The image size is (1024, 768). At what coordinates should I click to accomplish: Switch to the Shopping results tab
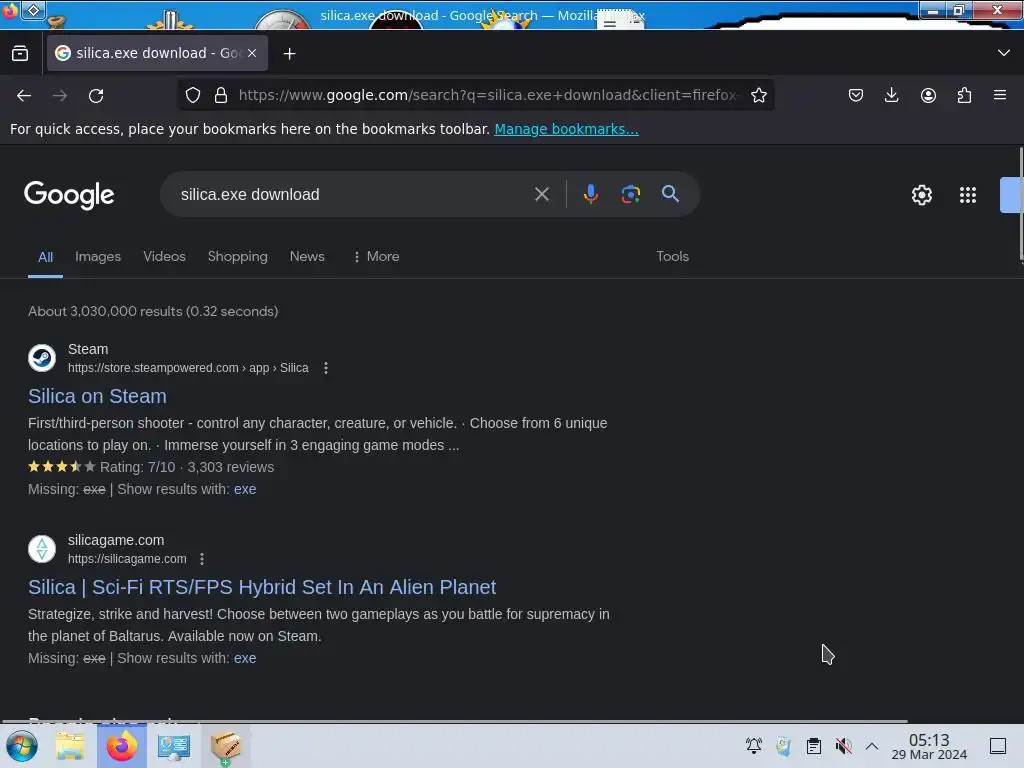pos(238,257)
